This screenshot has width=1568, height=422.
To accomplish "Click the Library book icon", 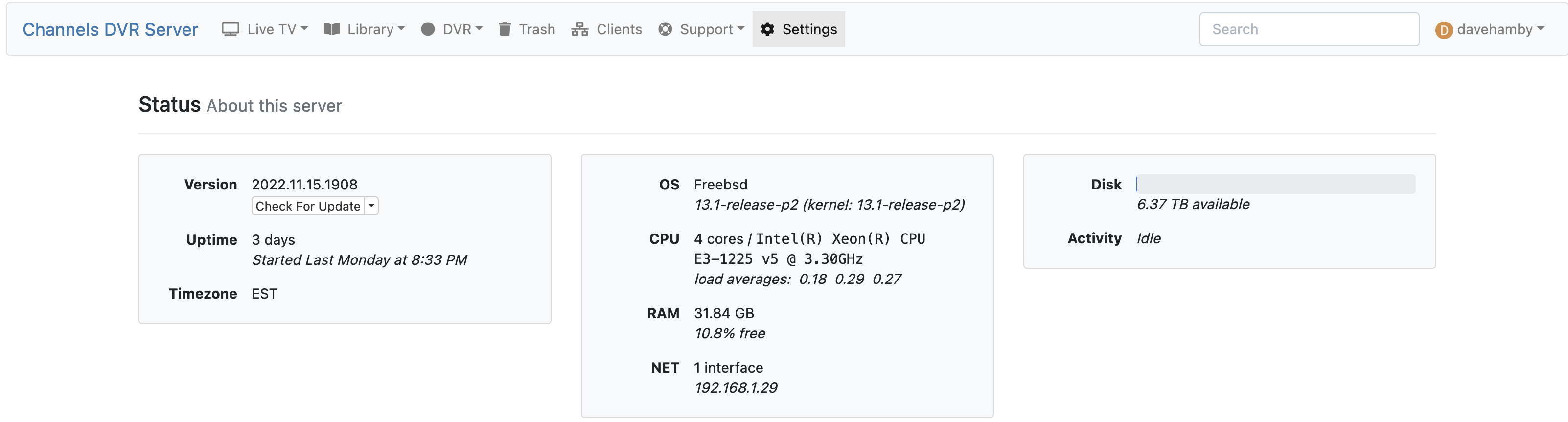I will tap(332, 29).
